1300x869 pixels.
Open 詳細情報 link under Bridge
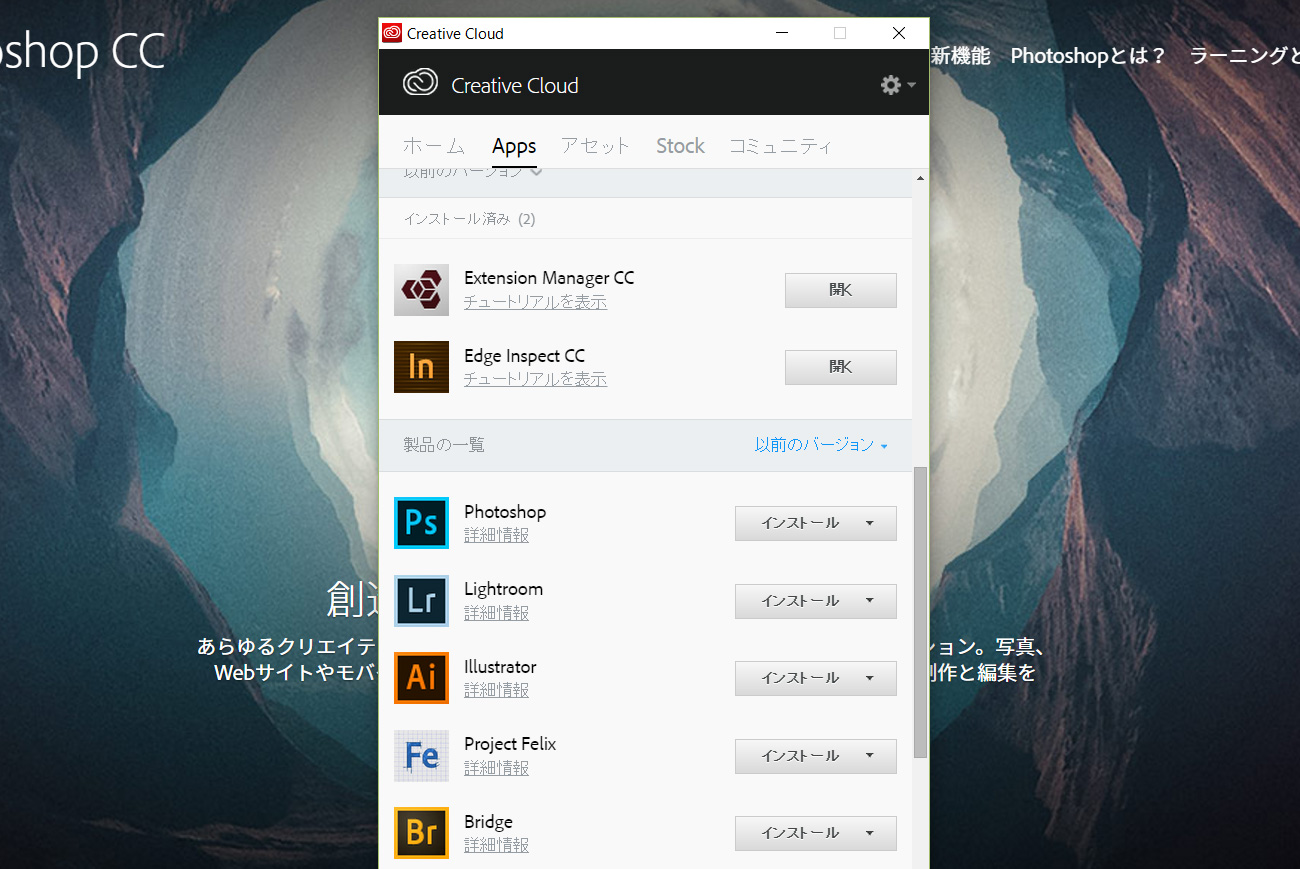click(496, 845)
